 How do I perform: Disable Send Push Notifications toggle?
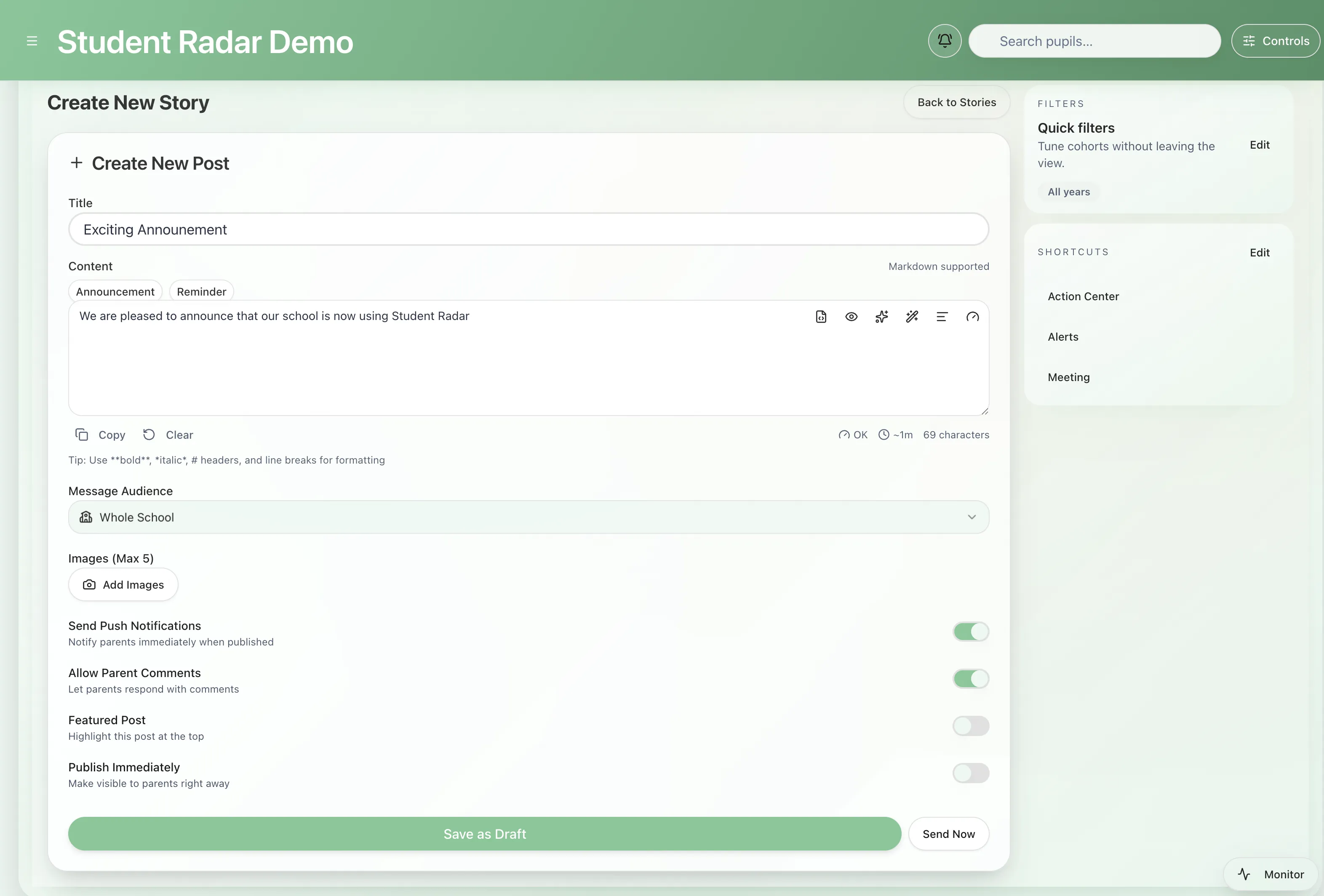click(x=971, y=631)
